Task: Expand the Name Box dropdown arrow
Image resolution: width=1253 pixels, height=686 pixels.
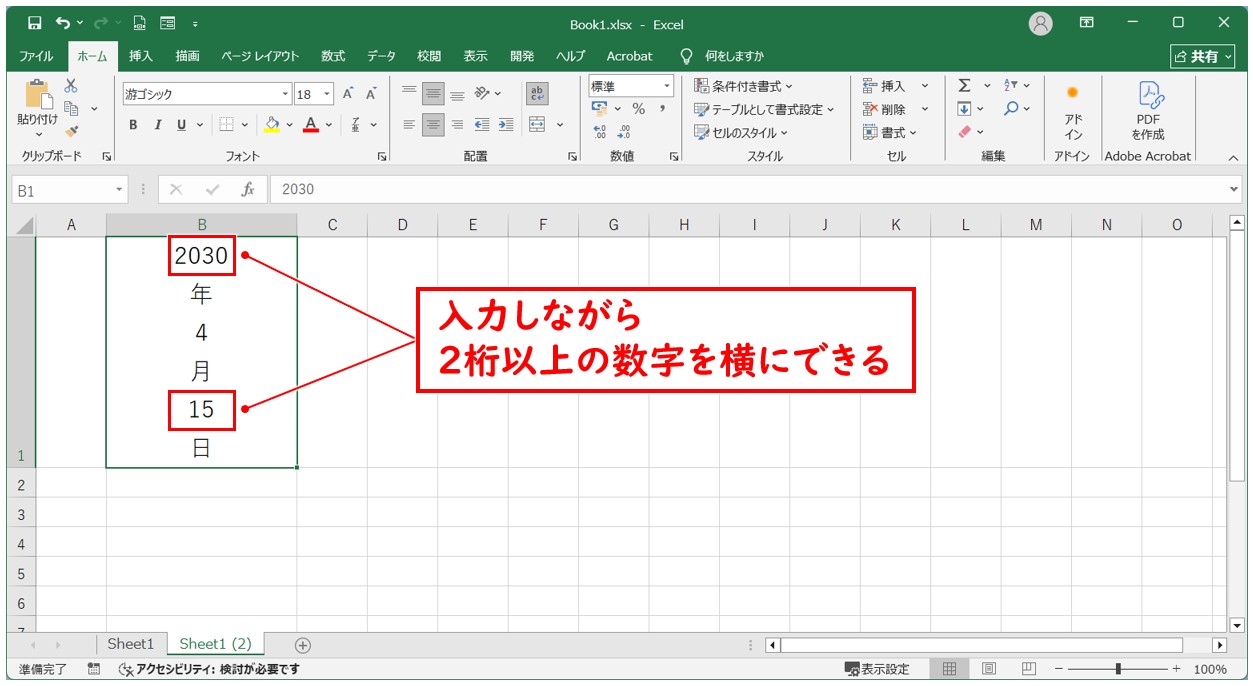Action: 119,189
